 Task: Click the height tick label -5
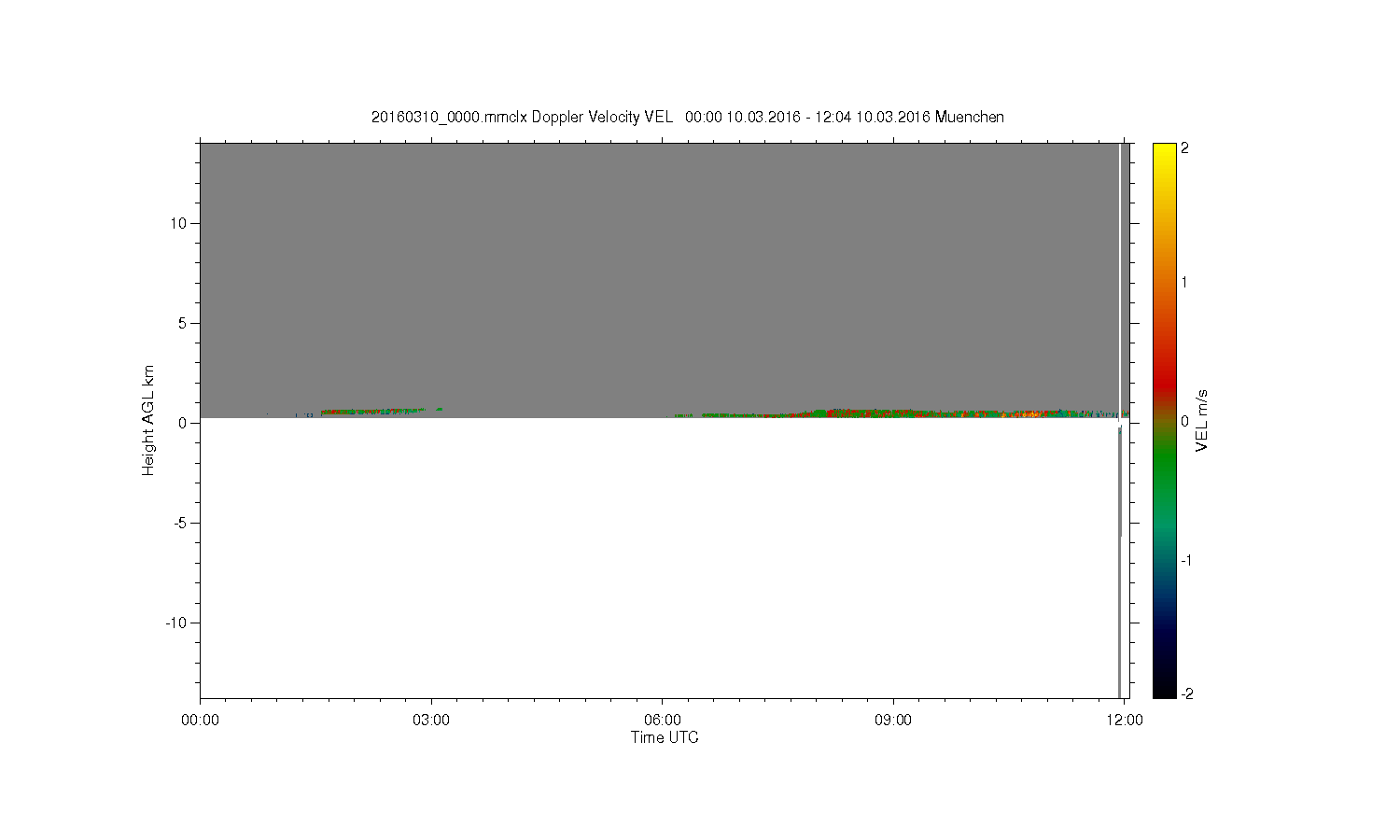tap(181, 523)
